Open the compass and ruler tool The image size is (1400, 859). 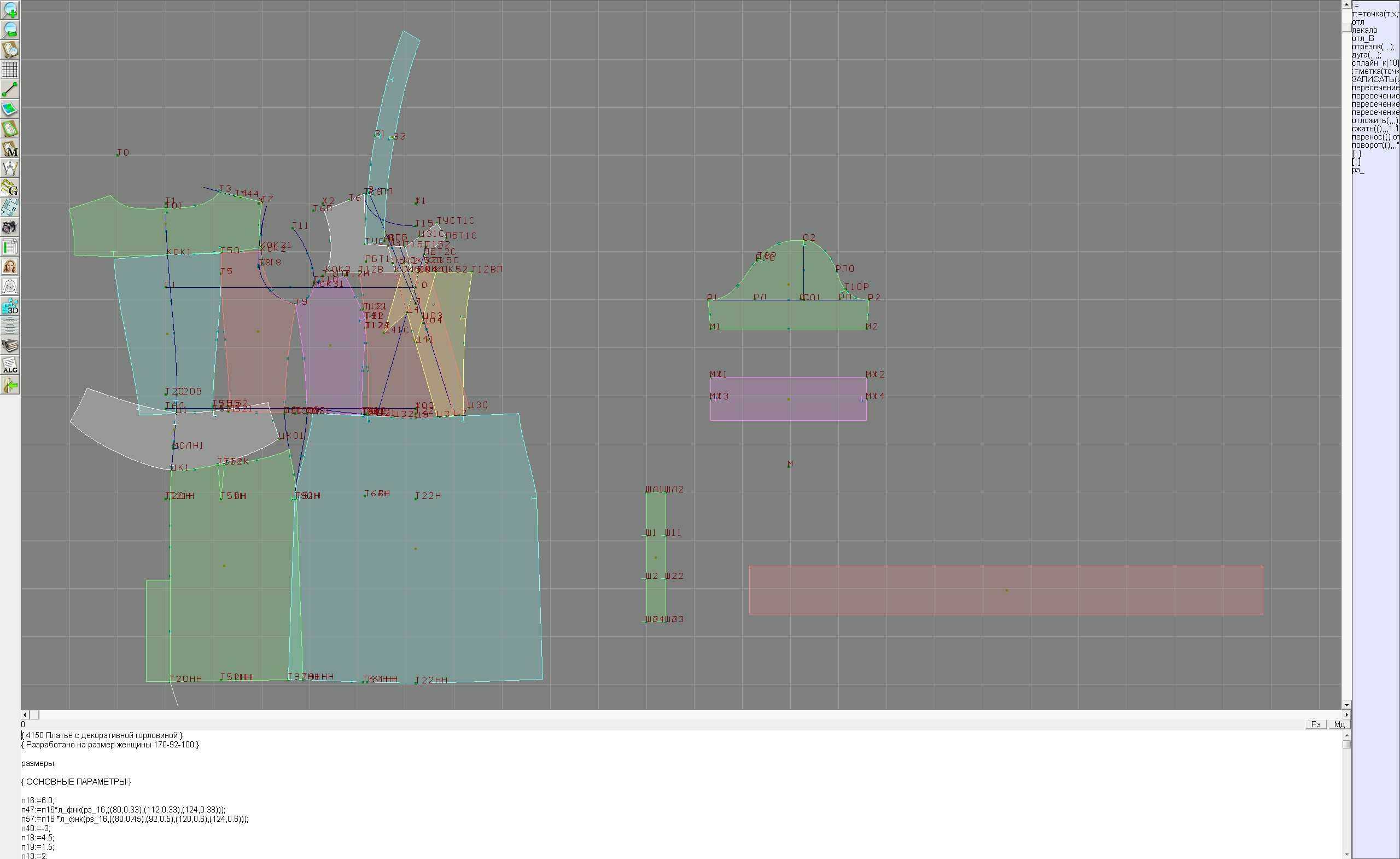[10, 169]
